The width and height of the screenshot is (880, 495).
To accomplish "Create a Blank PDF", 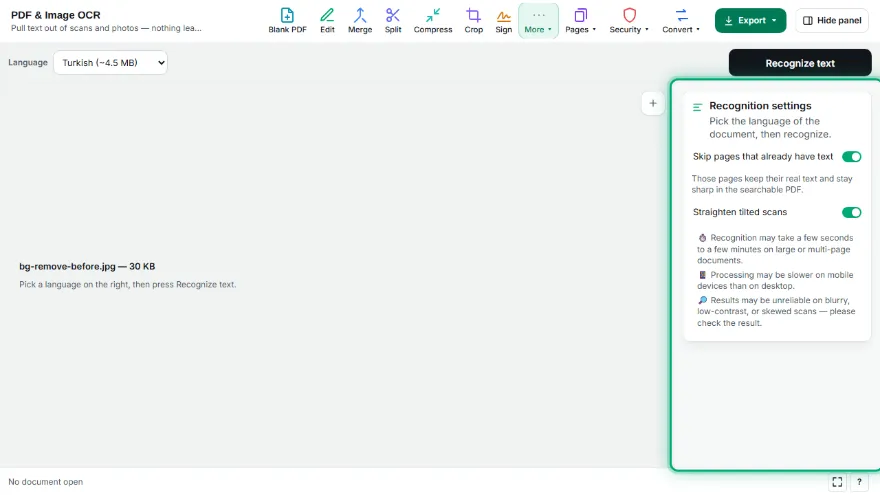I will tap(287, 21).
